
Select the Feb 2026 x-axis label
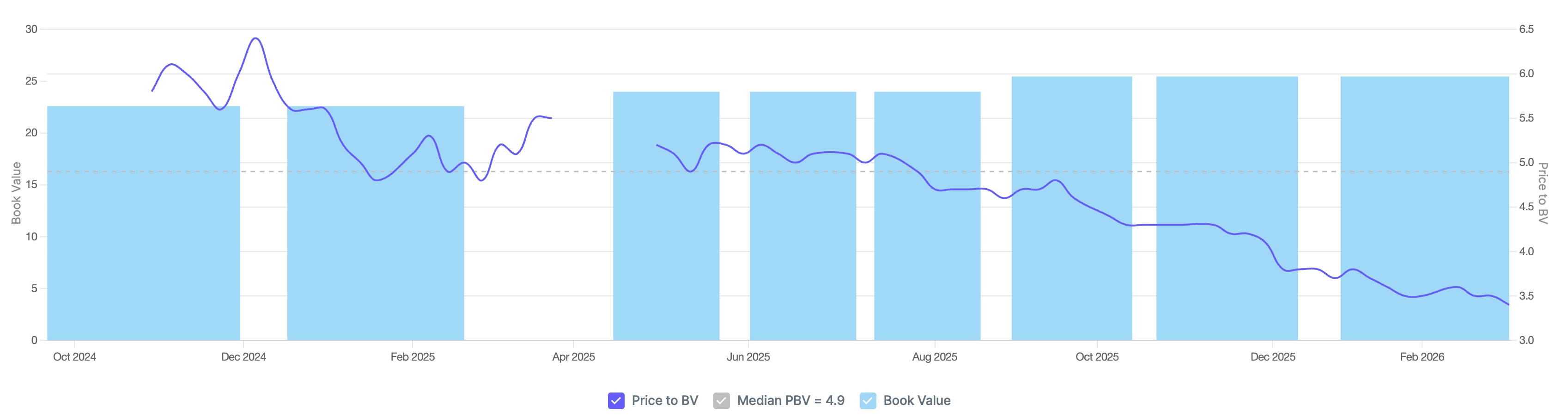(x=1422, y=357)
